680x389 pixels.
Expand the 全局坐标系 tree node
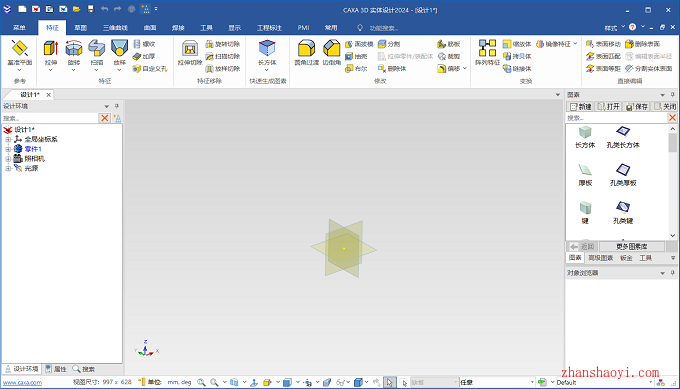coord(8,139)
